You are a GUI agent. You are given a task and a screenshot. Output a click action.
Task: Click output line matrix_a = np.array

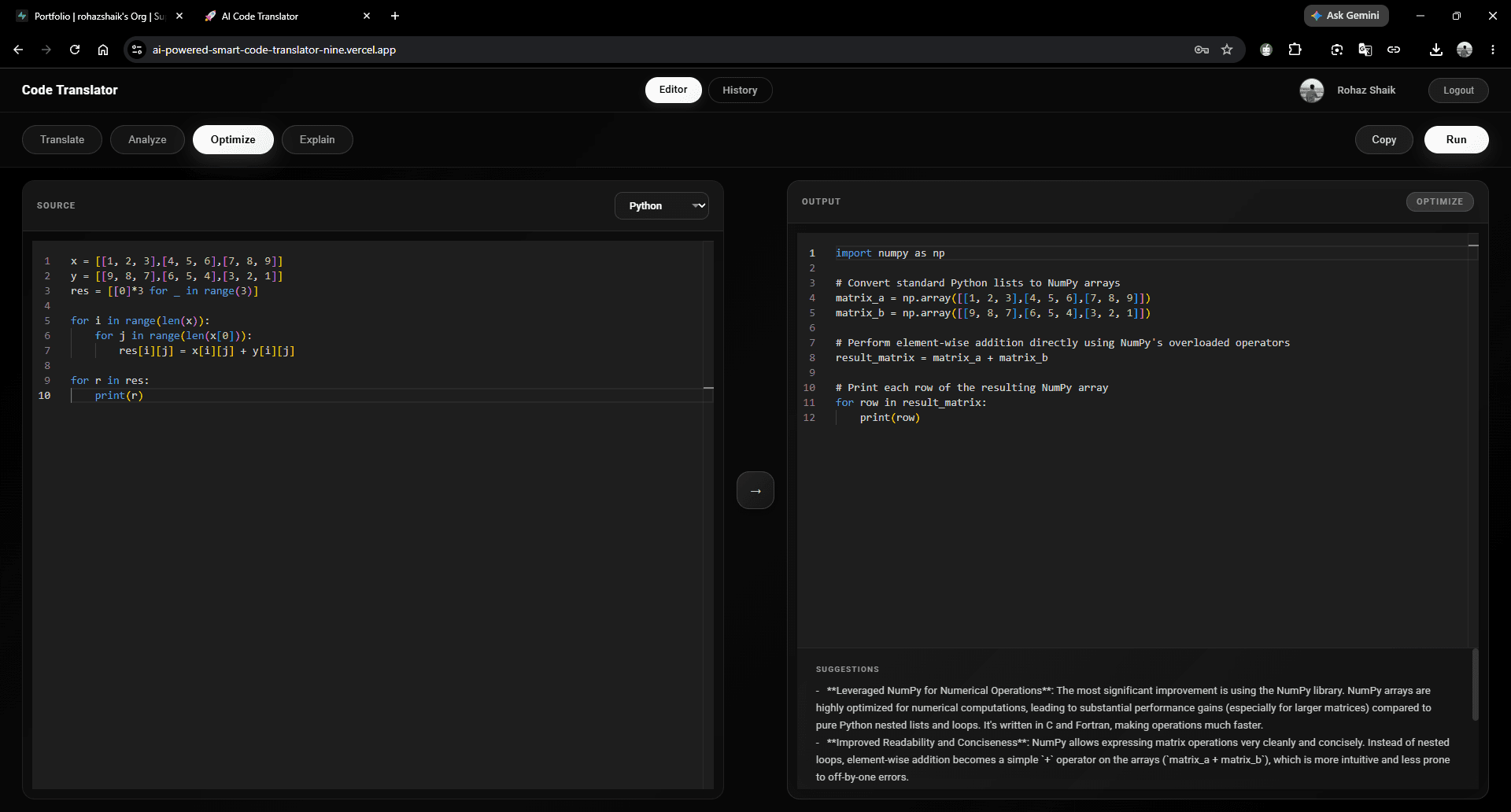coord(993,298)
